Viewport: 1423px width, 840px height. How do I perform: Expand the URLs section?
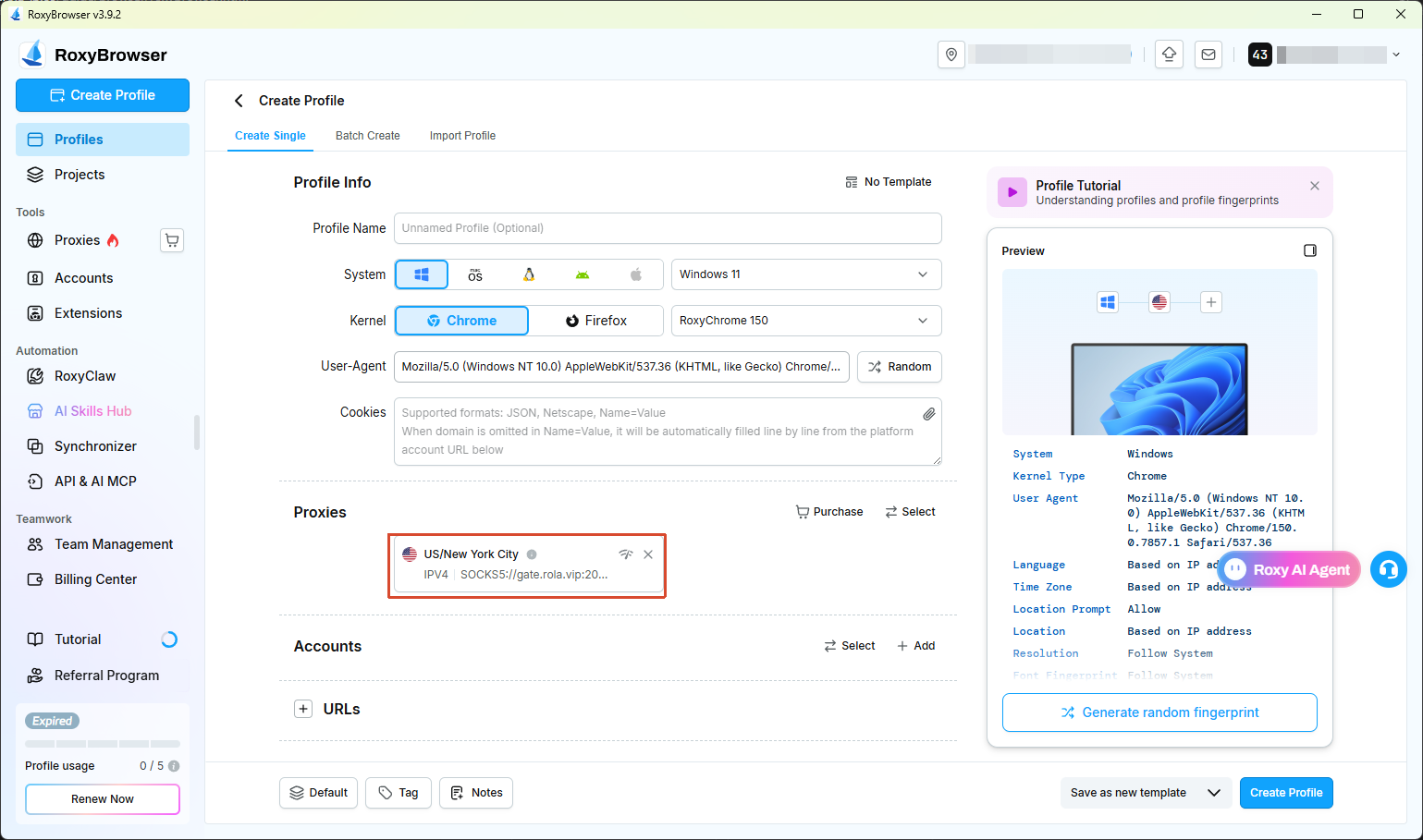[x=303, y=709]
